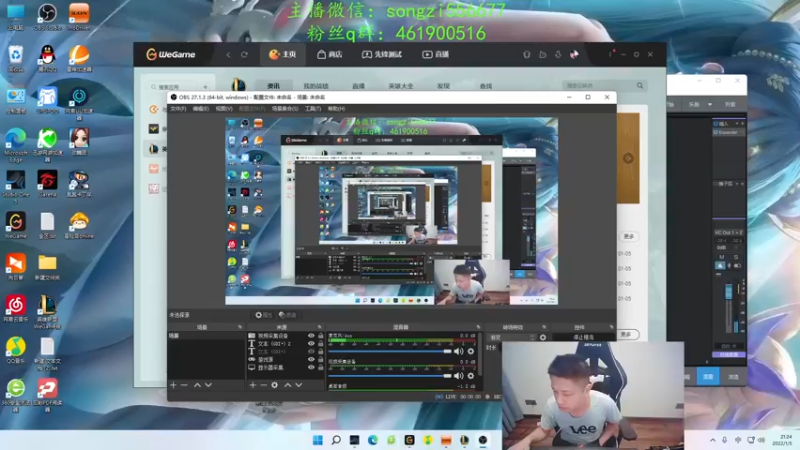Open the WeGame user avatar in title bar
Viewport: 800px width, 450px height.
click(x=574, y=55)
